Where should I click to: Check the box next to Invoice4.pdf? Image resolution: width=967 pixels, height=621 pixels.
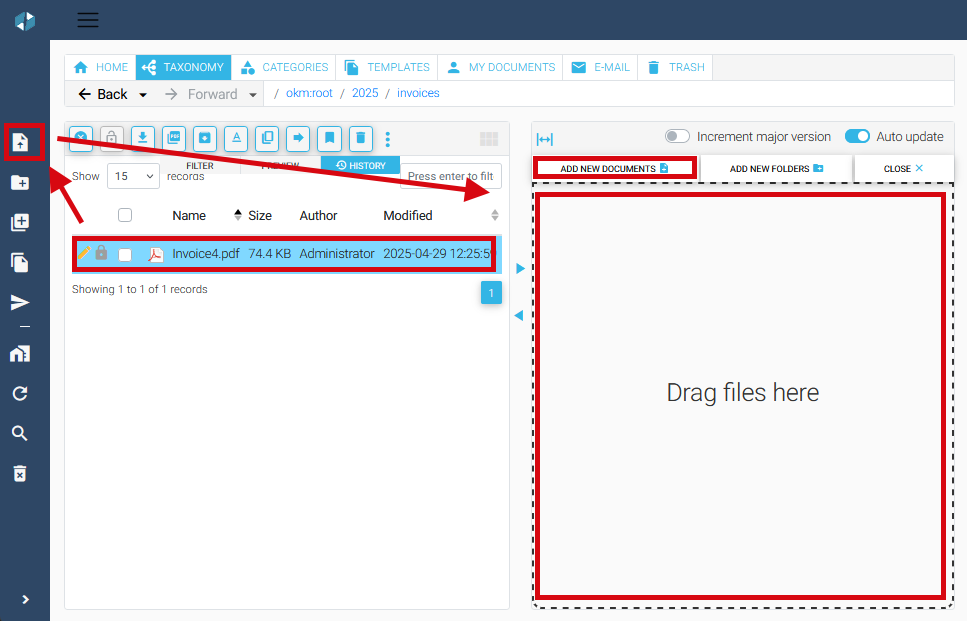point(125,254)
